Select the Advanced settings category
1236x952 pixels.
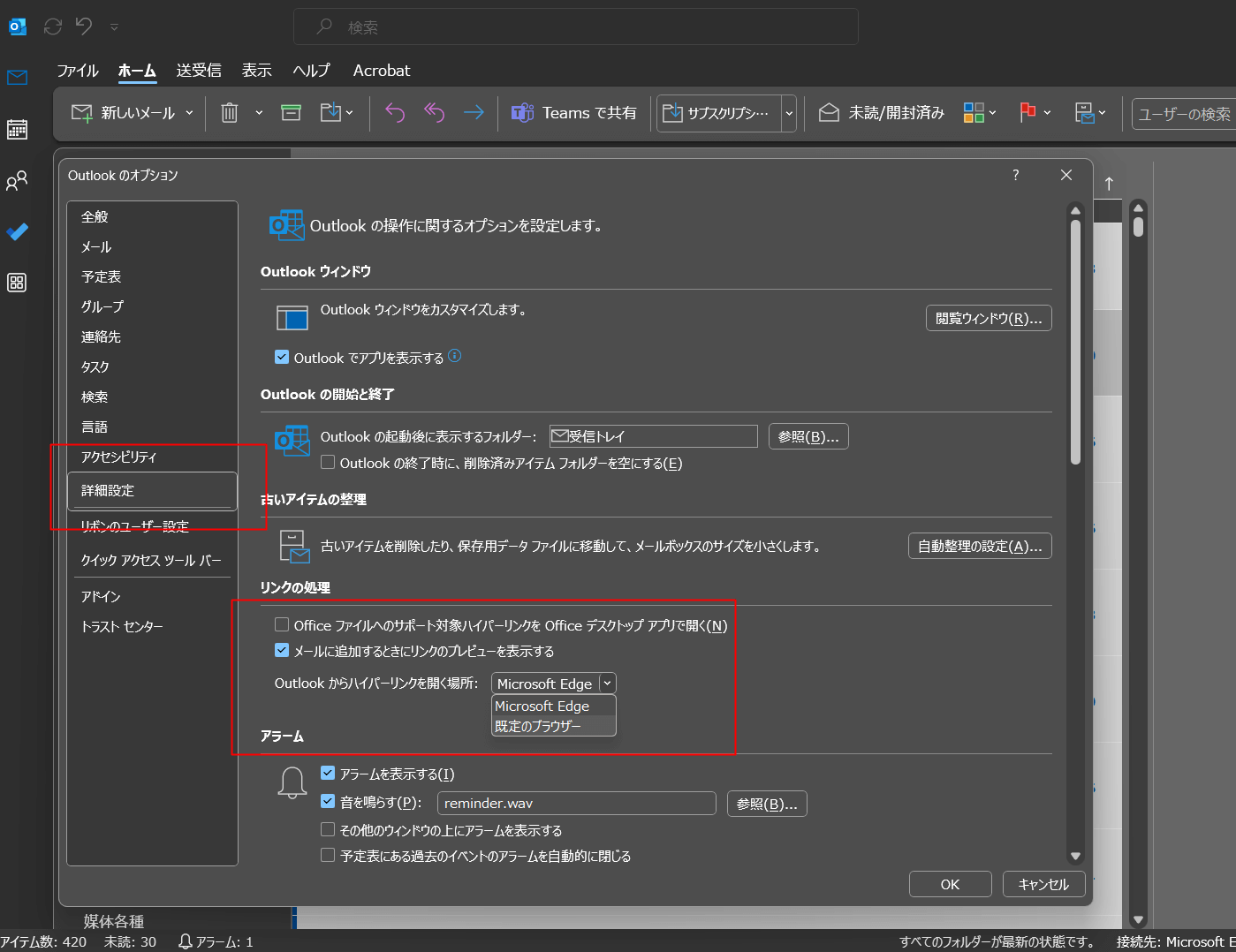152,490
